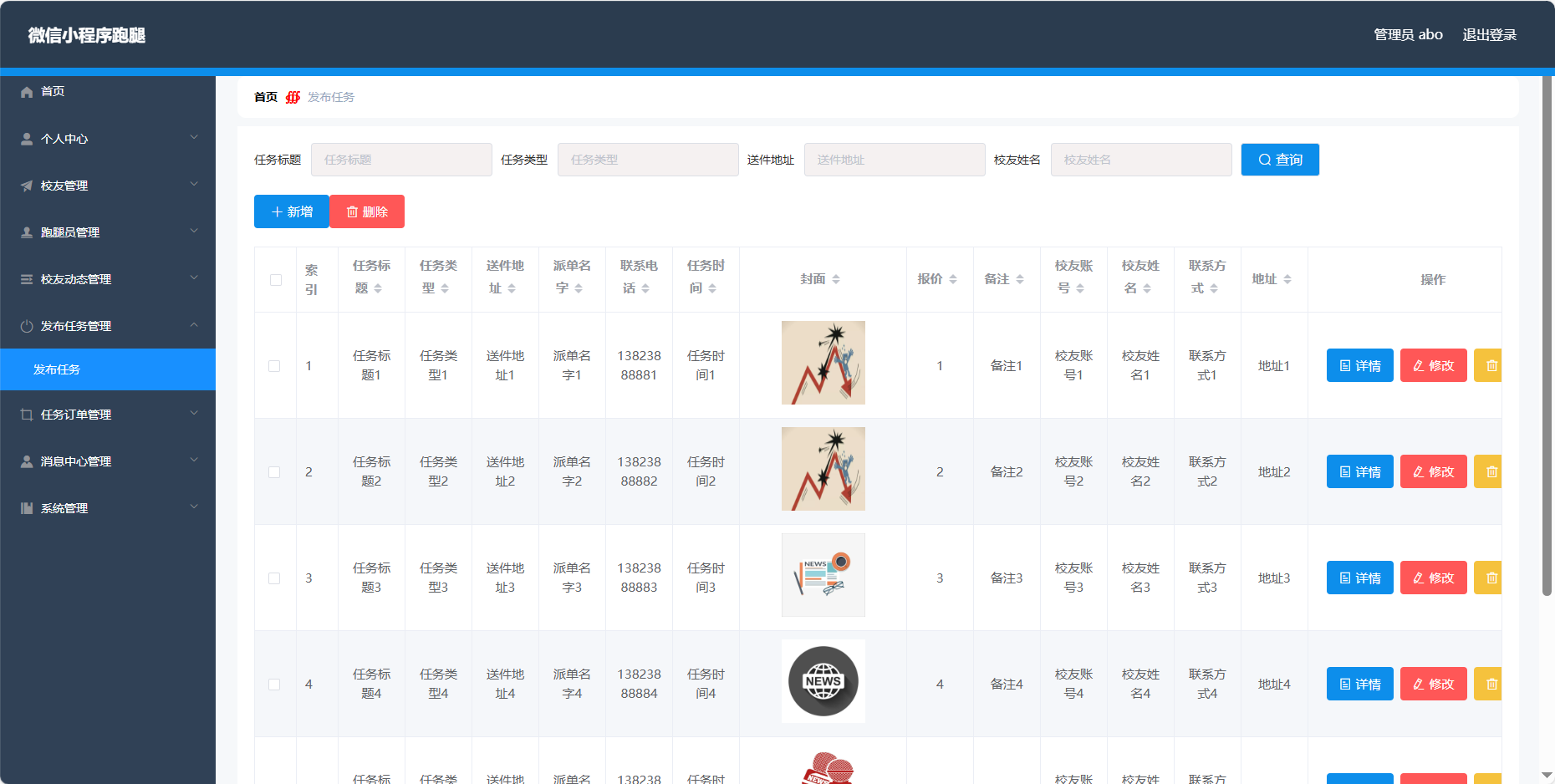The height and width of the screenshot is (784, 1555).
Task: Open the 任务订单管理 menu label
Action: click(76, 415)
